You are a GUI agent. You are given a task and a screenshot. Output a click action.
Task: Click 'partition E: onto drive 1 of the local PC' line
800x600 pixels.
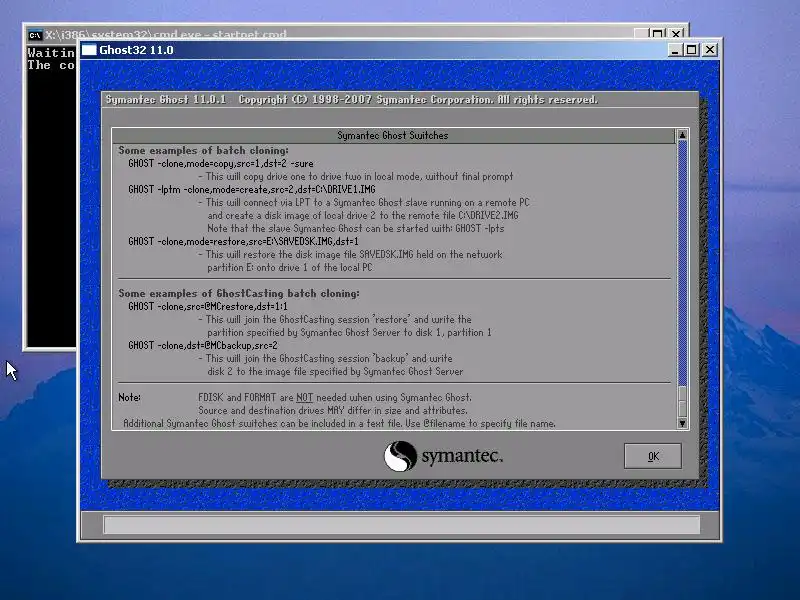290,267
